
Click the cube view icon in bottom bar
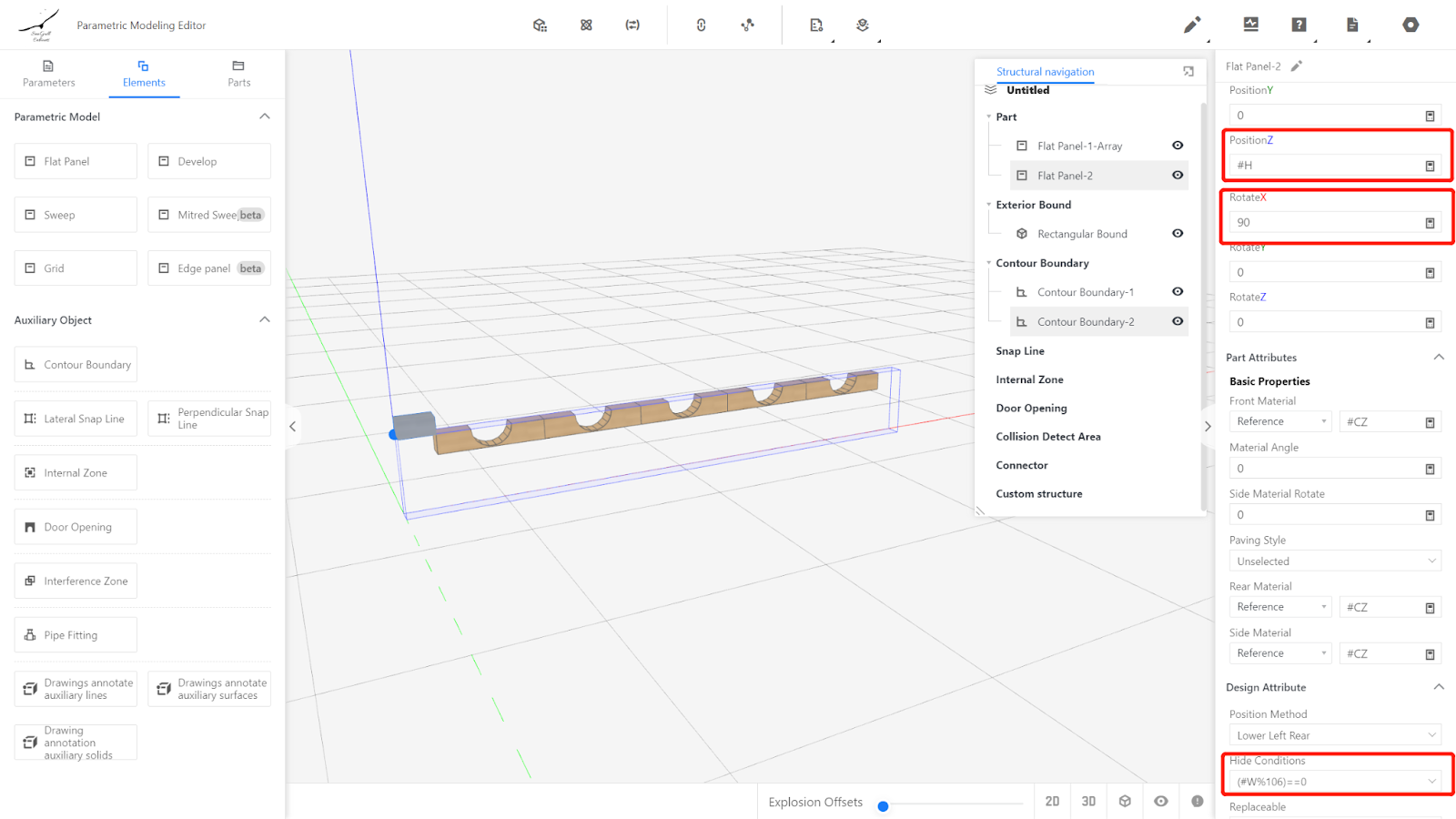[x=1125, y=801]
